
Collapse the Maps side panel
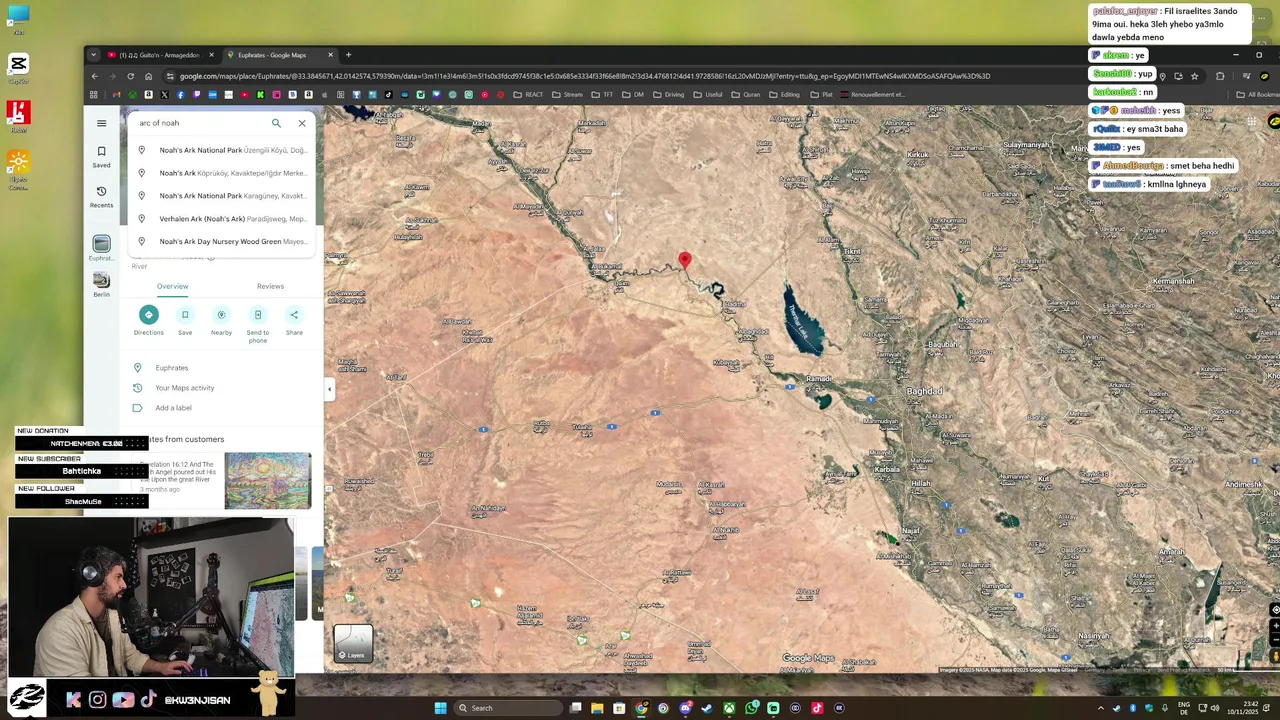(330, 389)
